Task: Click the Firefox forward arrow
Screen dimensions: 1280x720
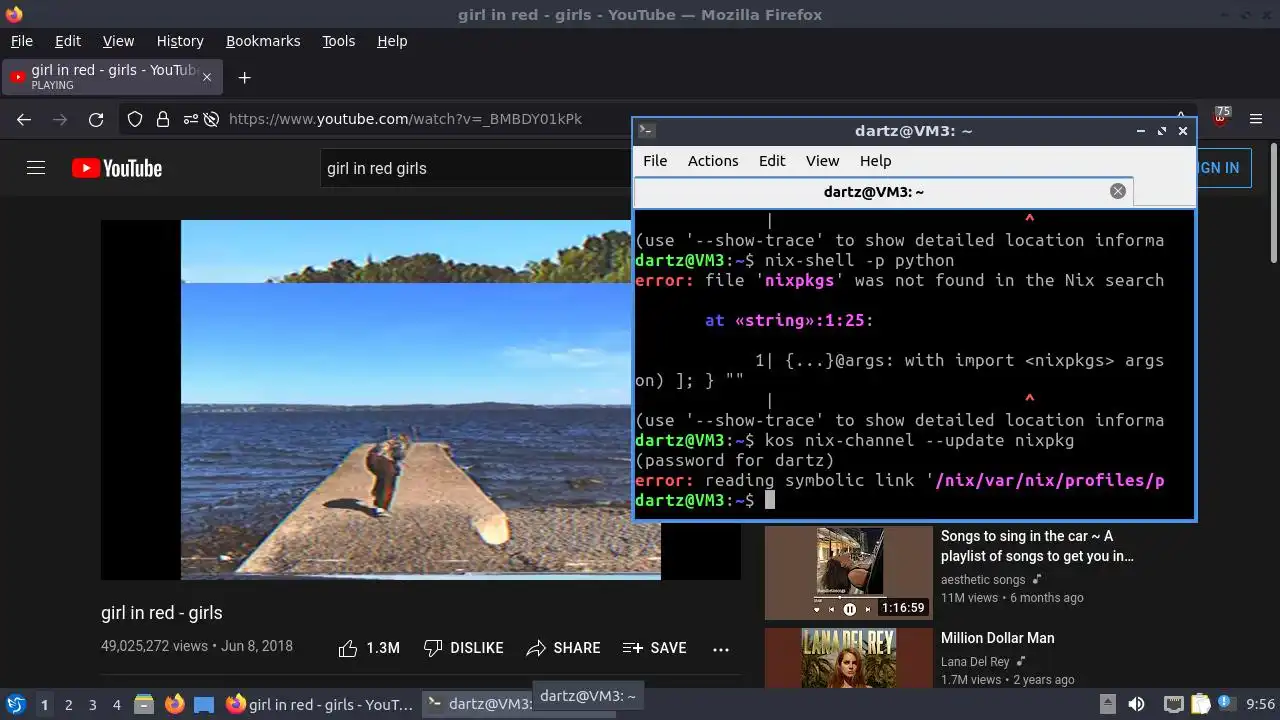Action: [60, 119]
